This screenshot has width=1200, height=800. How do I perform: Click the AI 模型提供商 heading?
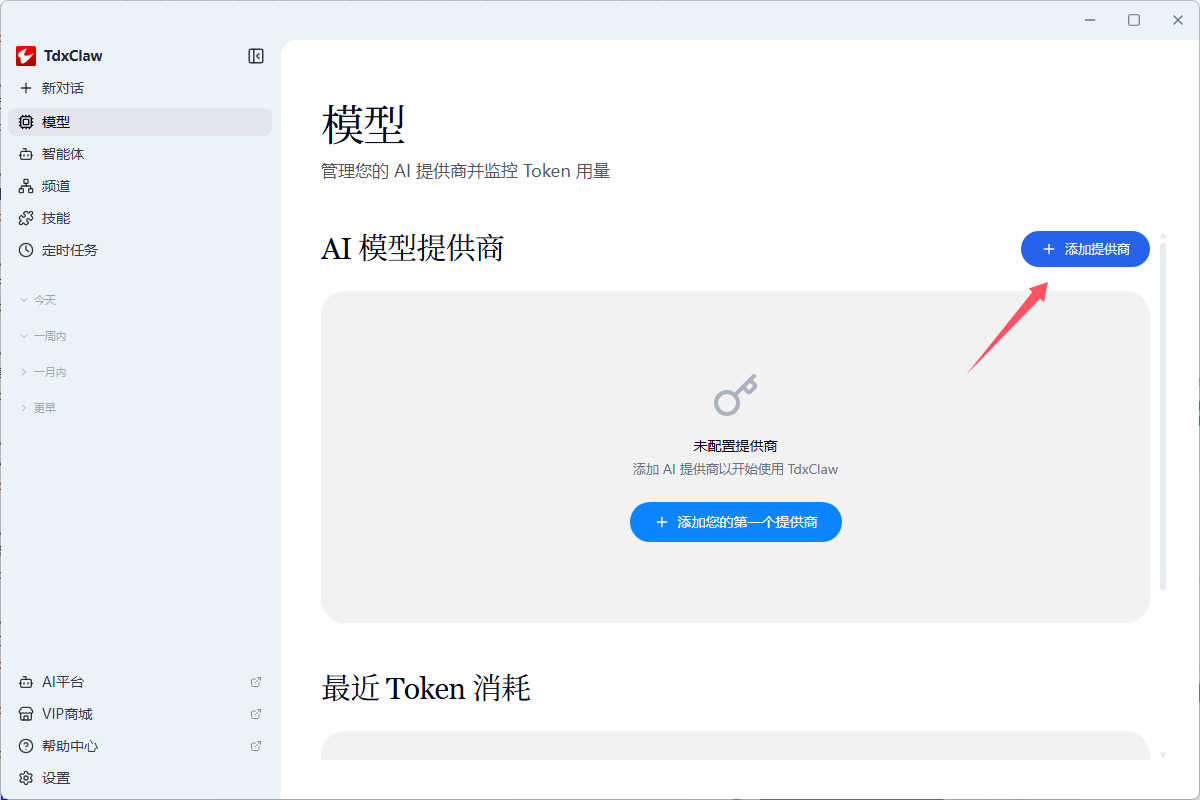(412, 249)
